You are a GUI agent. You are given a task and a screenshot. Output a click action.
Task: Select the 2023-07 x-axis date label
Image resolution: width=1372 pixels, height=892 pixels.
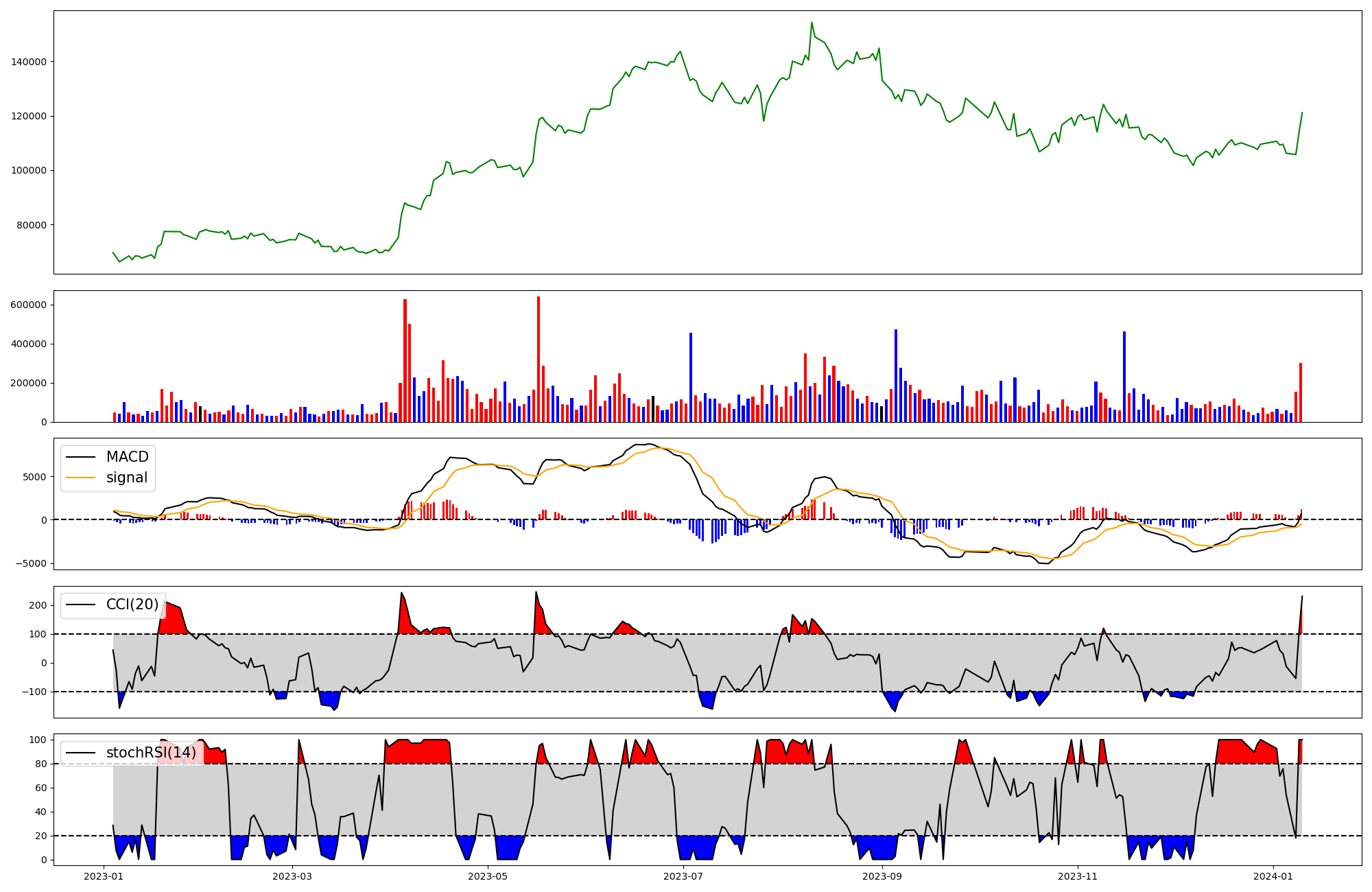tap(683, 876)
